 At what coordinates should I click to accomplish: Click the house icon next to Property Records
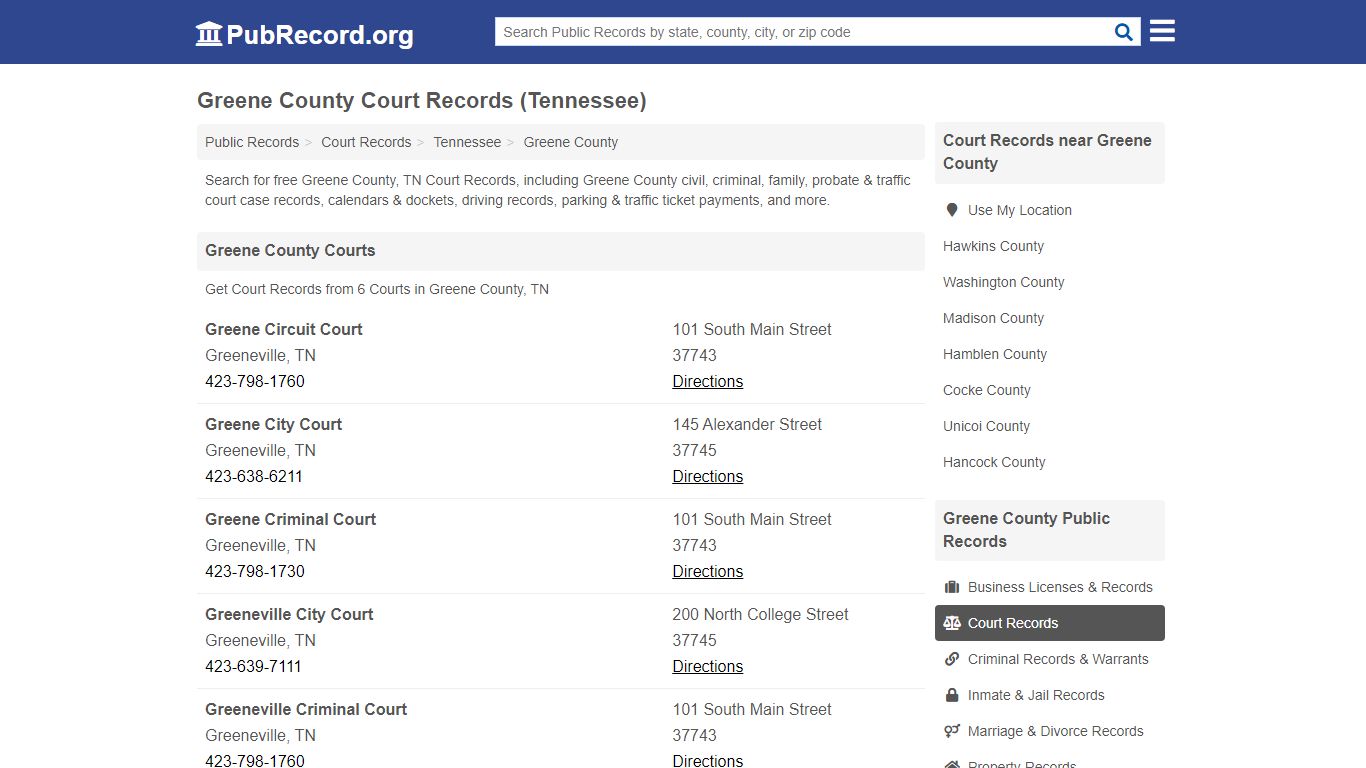[x=951, y=764]
